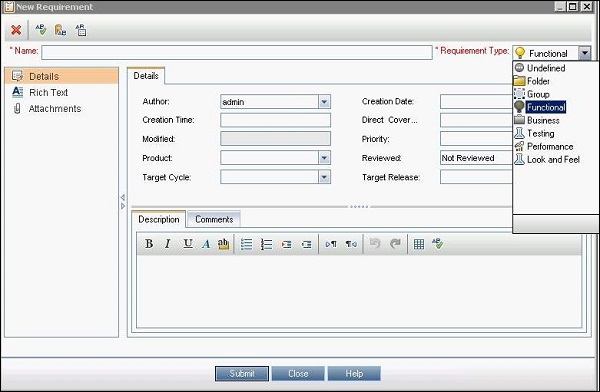
Task: Open the Author dropdown
Action: click(x=324, y=102)
